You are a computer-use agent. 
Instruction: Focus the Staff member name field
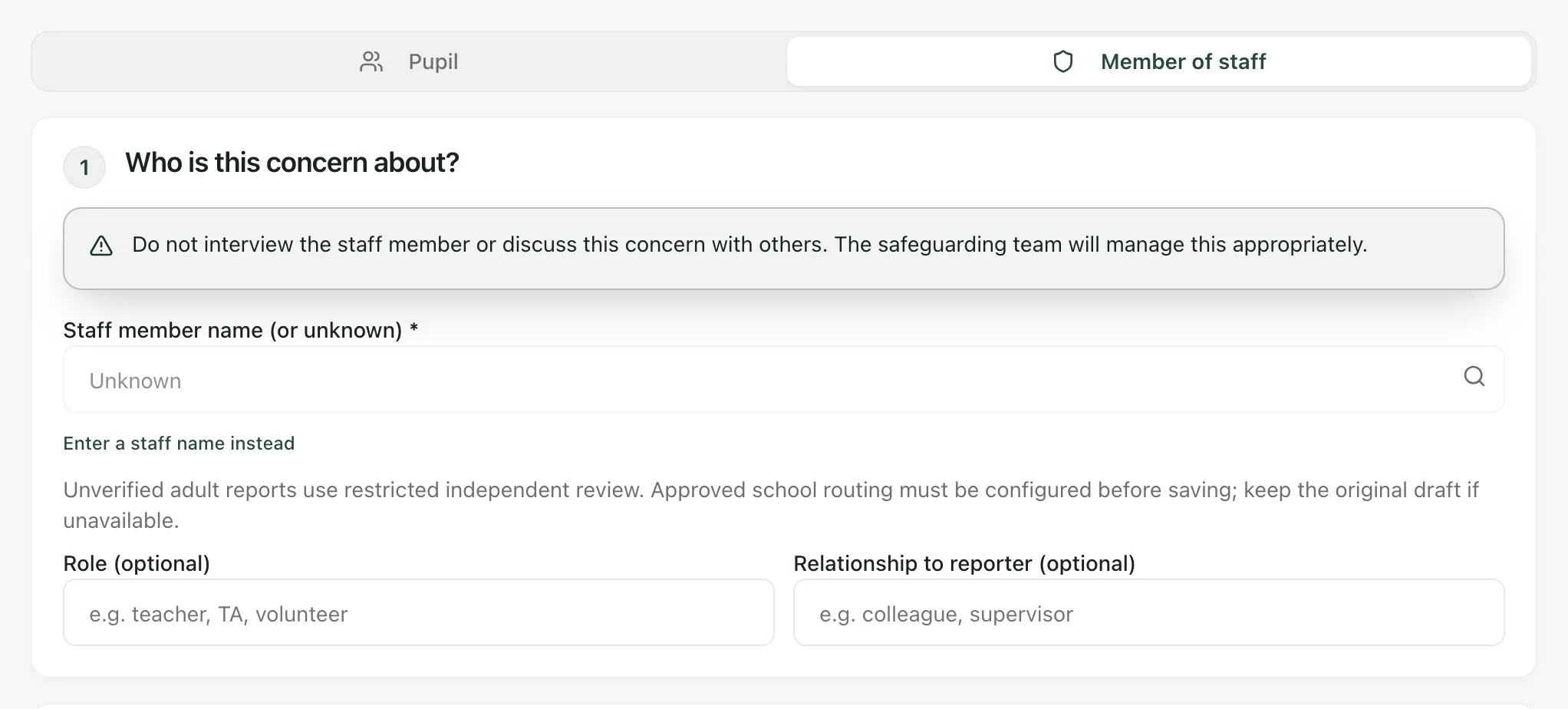[x=783, y=379]
